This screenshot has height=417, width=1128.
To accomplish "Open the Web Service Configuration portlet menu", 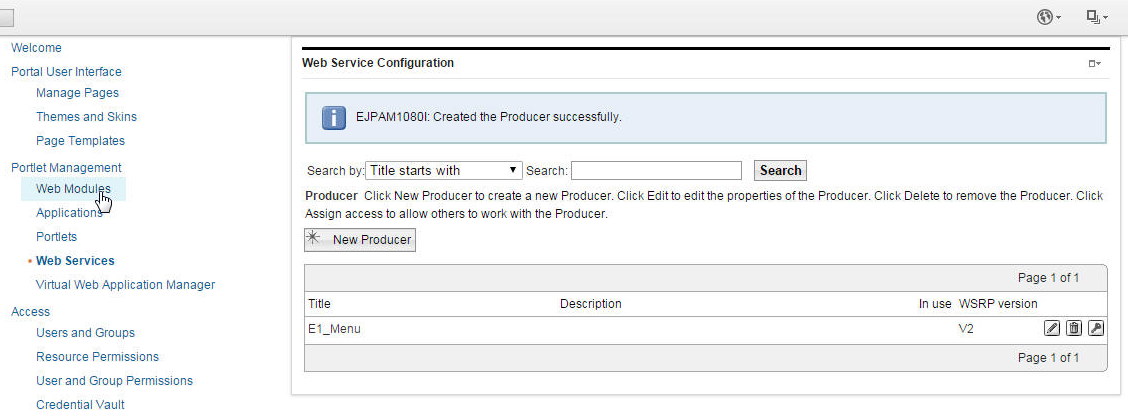I will coord(1095,64).
